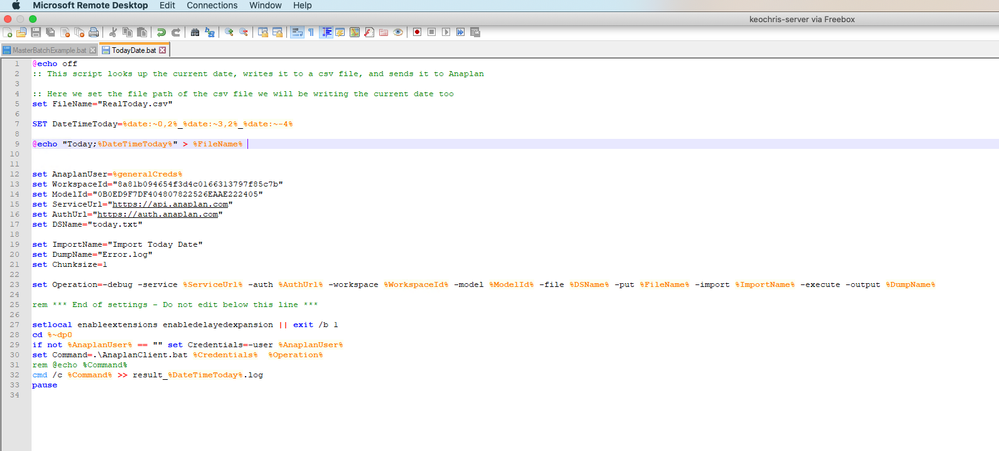999x451 pixels.
Task: Switch to MasterBatchExample.bat tab
Action: (x=48, y=50)
